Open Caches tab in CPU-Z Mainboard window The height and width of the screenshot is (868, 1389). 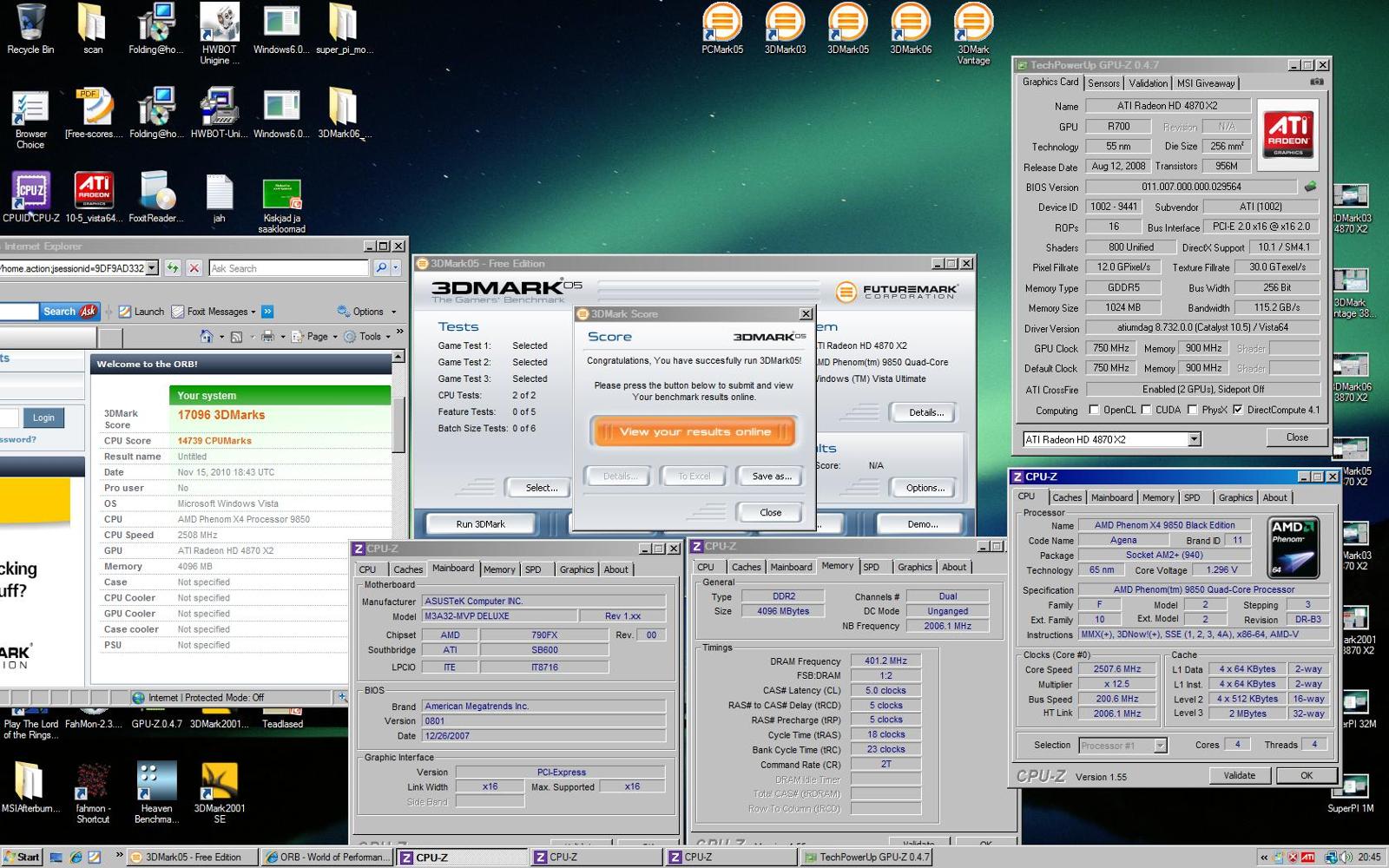407,569
